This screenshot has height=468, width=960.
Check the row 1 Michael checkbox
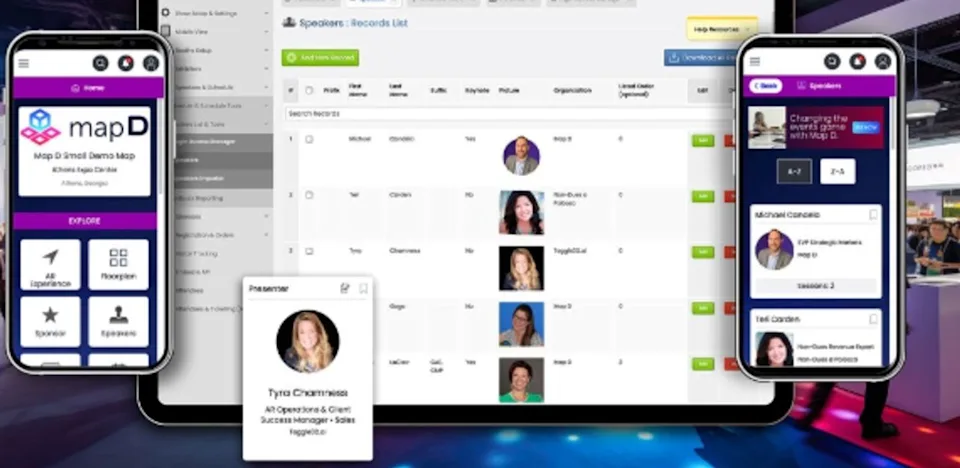(309, 139)
